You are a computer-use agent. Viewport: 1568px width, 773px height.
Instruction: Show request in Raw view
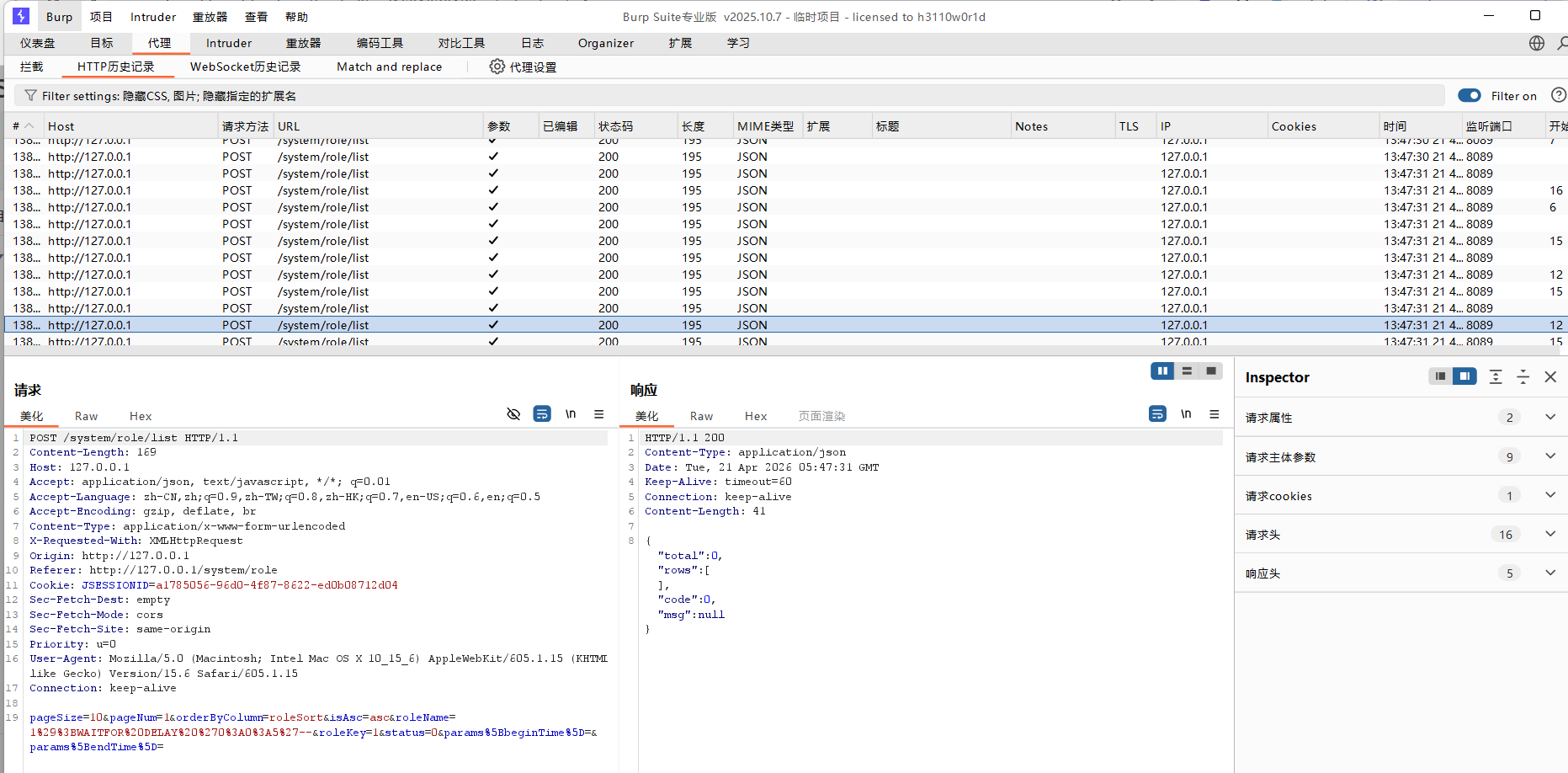(x=86, y=416)
